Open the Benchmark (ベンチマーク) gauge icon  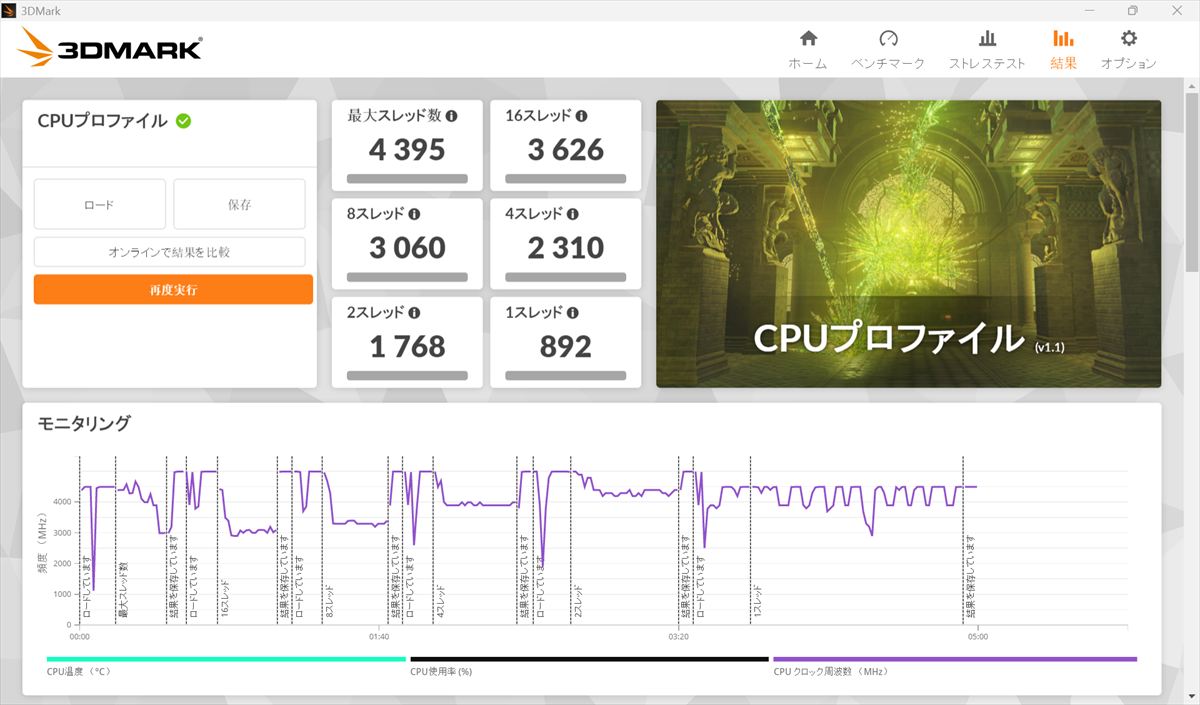[x=888, y=39]
